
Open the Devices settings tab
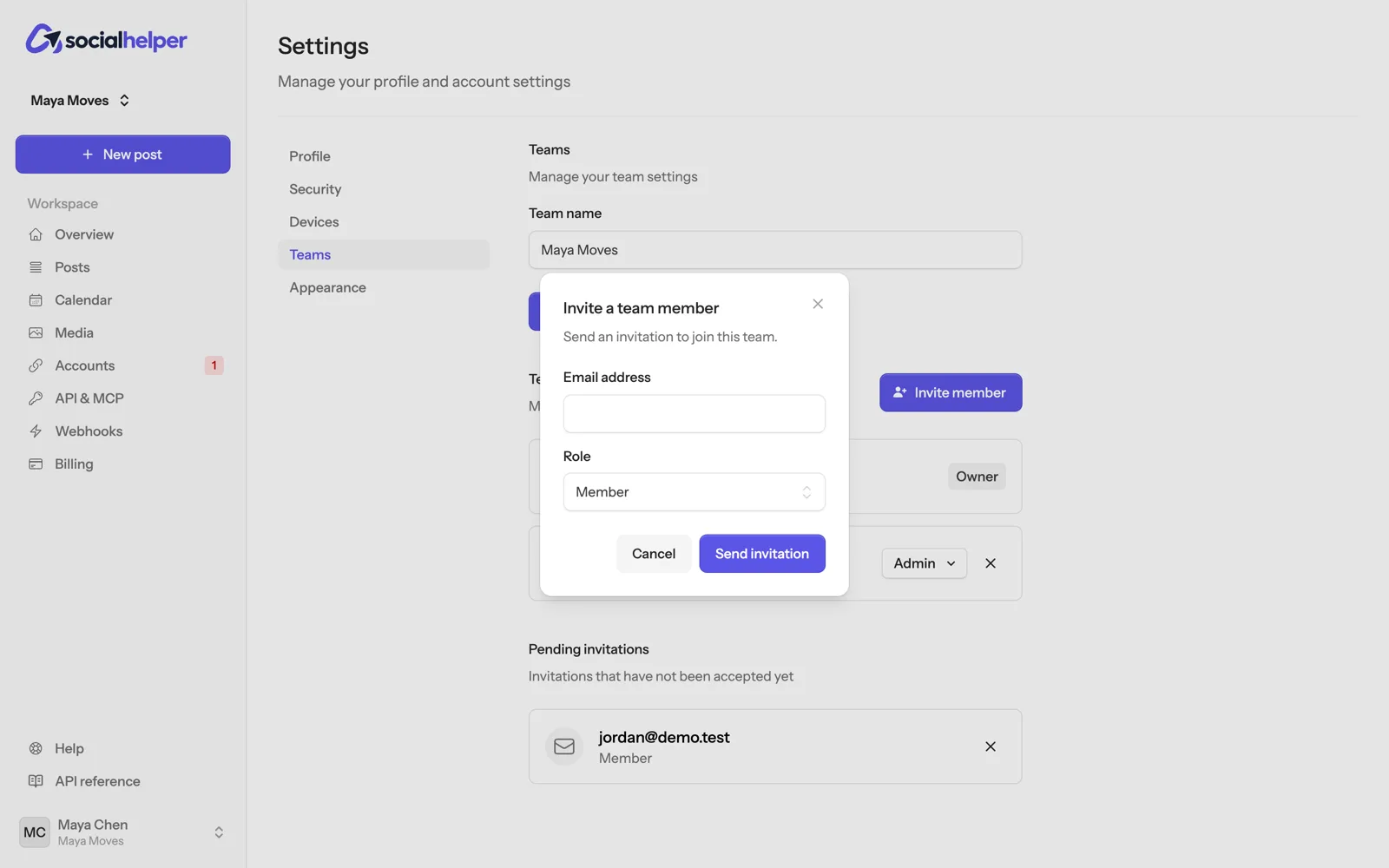pyautogui.click(x=384, y=222)
